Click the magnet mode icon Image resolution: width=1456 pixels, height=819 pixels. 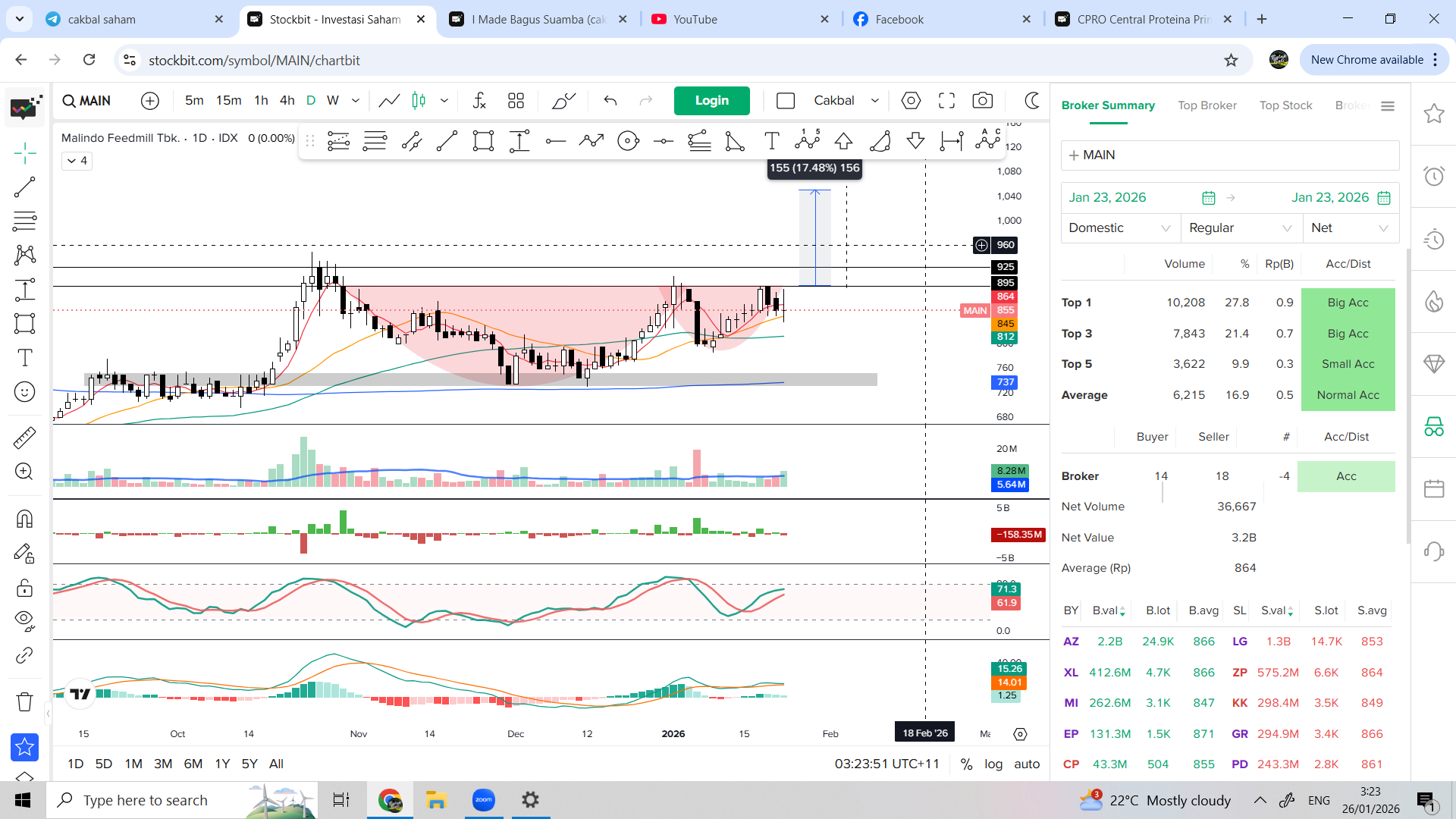point(24,519)
